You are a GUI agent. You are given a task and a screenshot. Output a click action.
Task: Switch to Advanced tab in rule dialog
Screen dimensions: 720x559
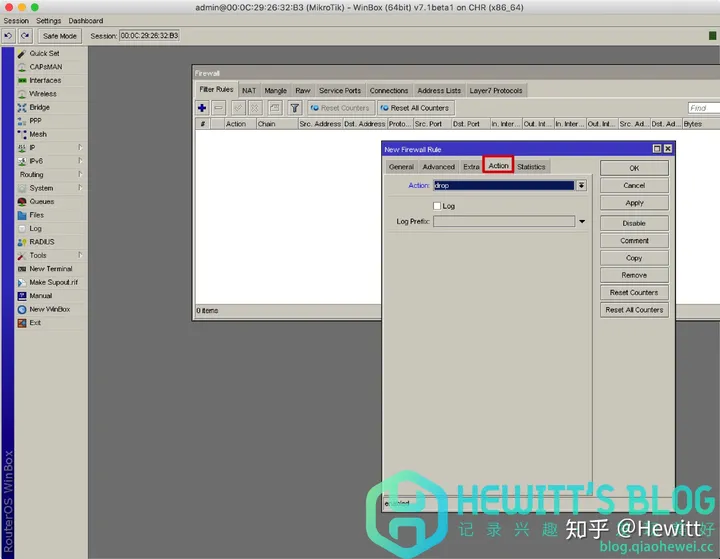click(x=439, y=167)
